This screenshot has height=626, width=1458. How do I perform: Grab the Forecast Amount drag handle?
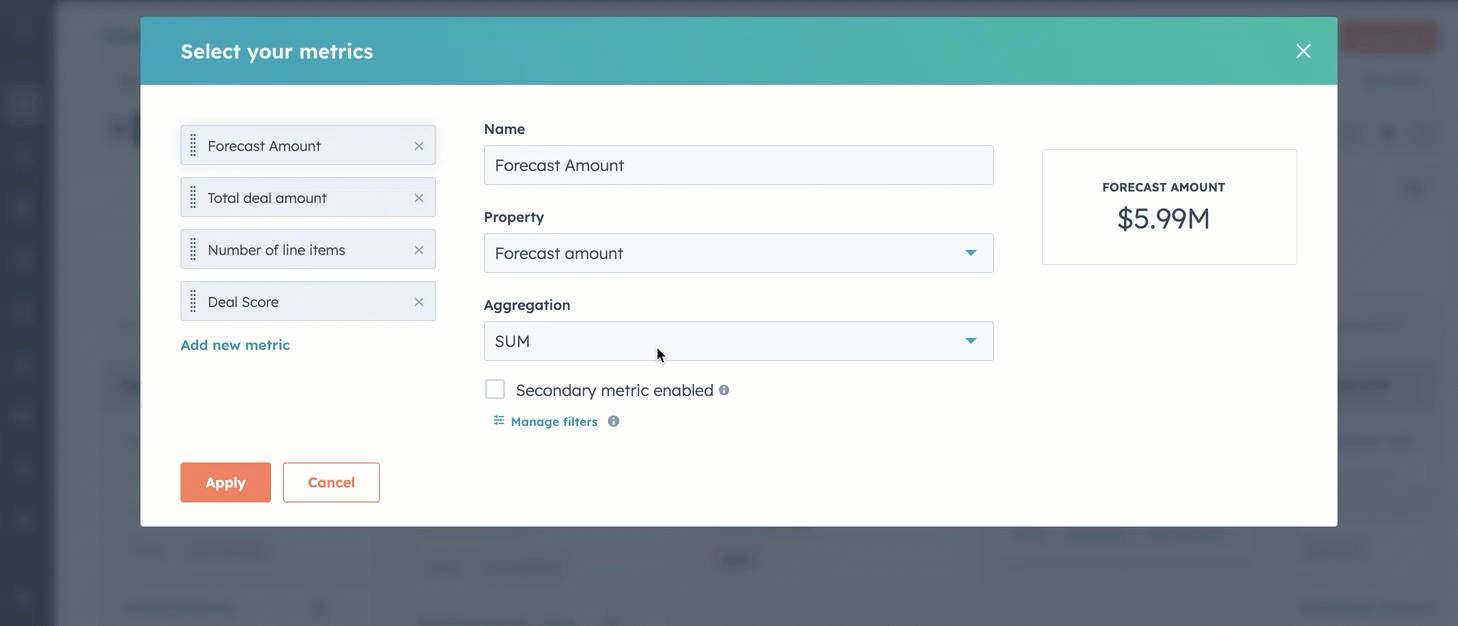(x=193, y=146)
